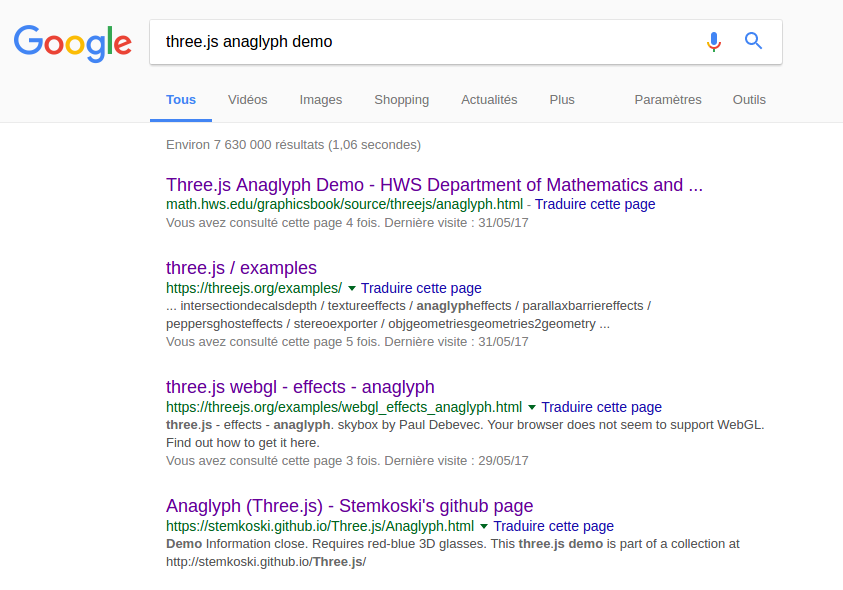Expand the Plus menu

[562, 99]
